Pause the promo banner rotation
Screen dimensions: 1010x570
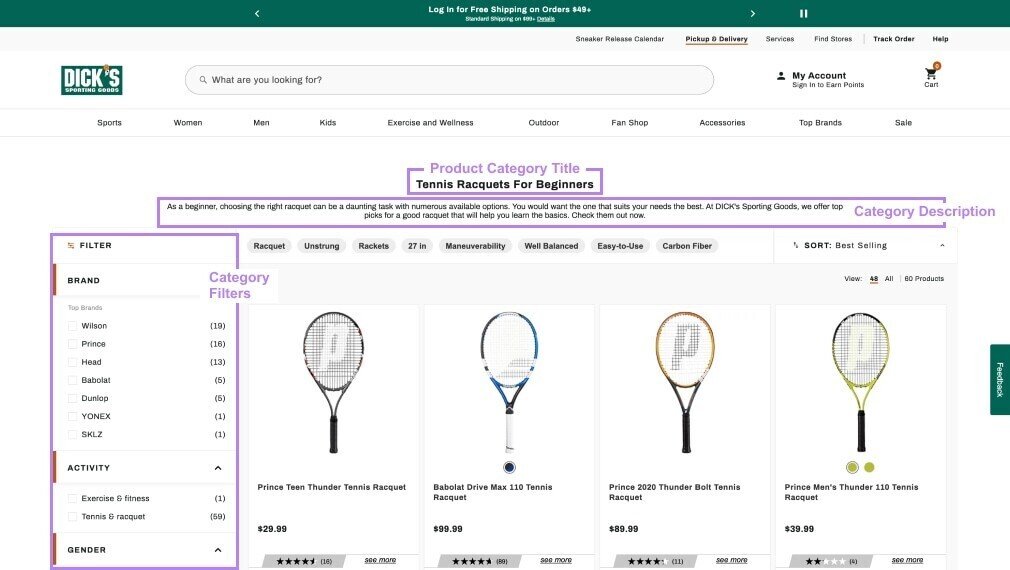tap(803, 14)
